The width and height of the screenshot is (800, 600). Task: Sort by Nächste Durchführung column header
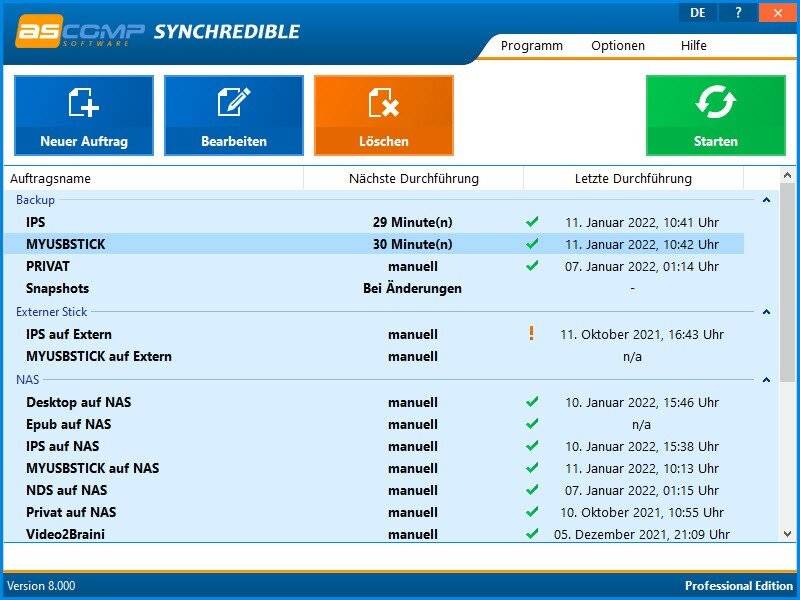pos(413,178)
